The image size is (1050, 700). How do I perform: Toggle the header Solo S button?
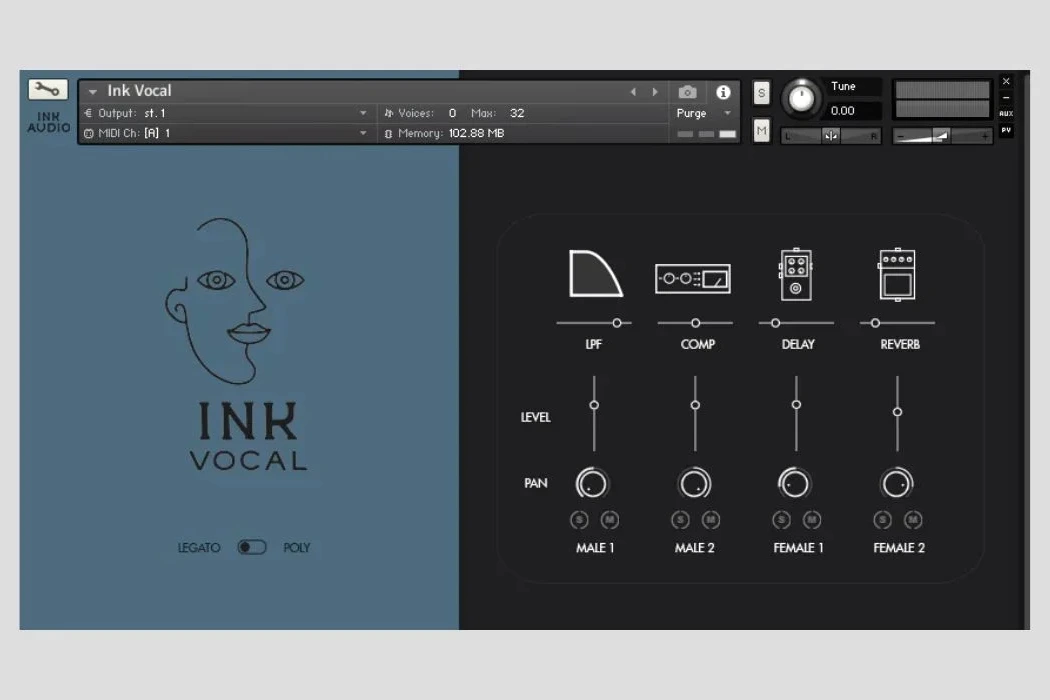[761, 93]
